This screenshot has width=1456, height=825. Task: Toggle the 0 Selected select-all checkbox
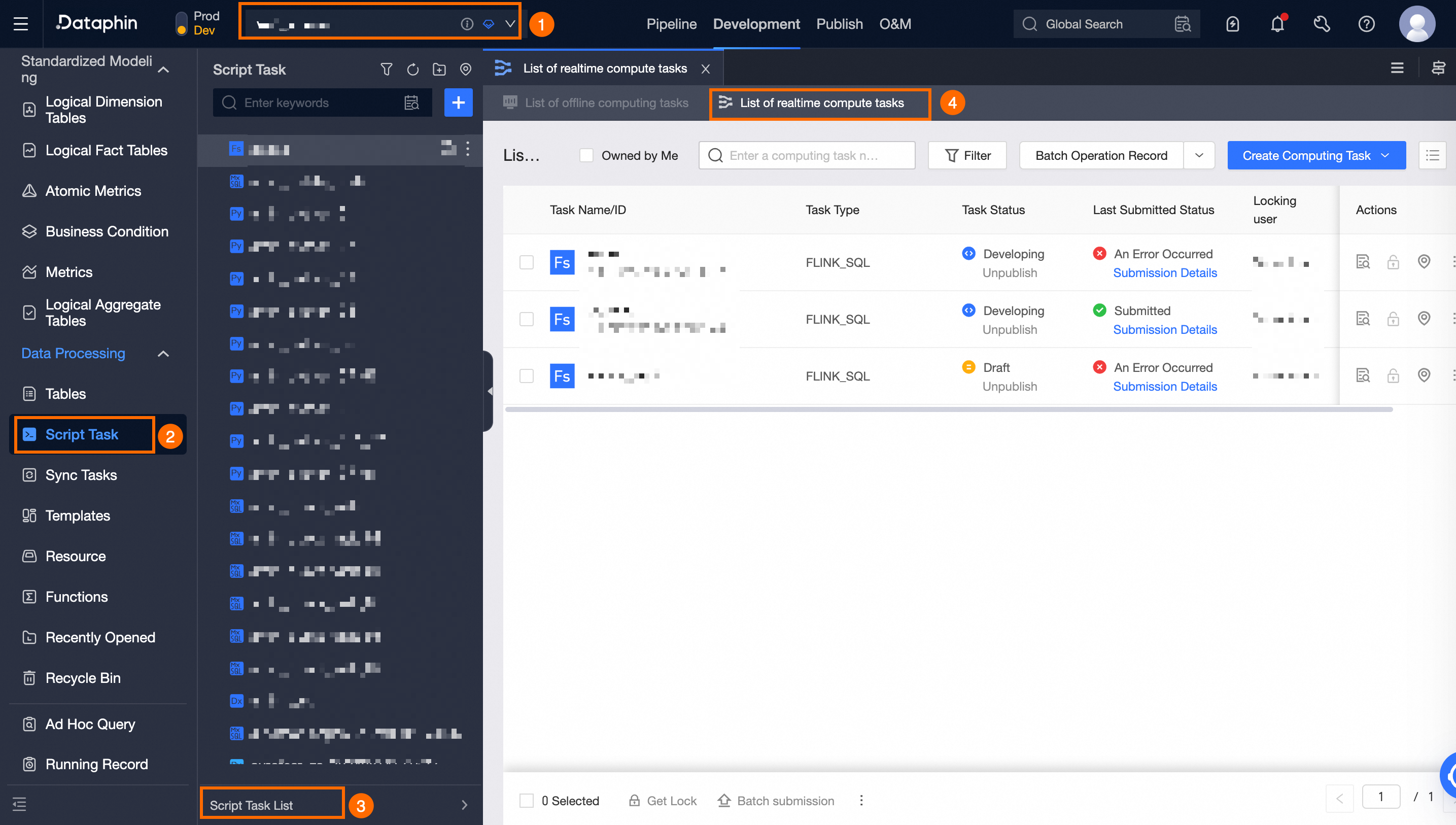click(x=526, y=800)
